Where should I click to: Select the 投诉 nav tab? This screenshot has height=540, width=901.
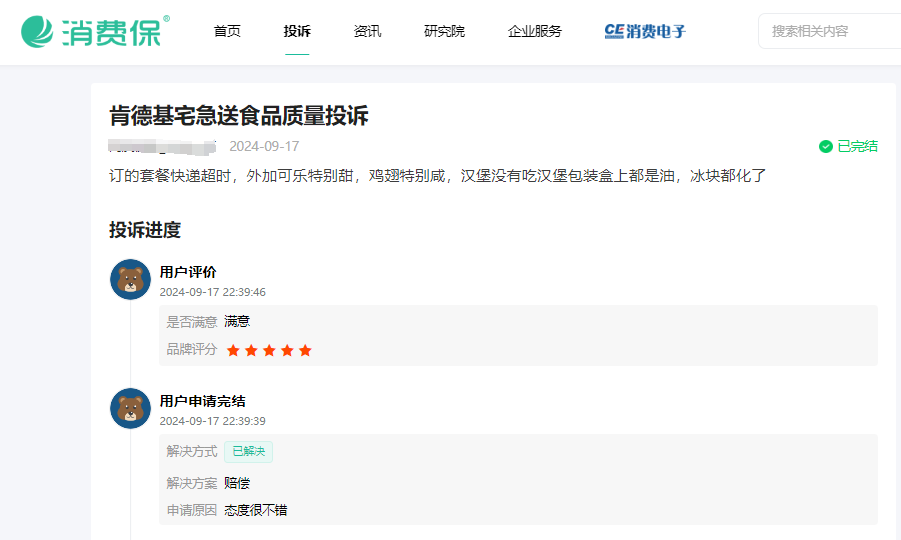coord(297,31)
